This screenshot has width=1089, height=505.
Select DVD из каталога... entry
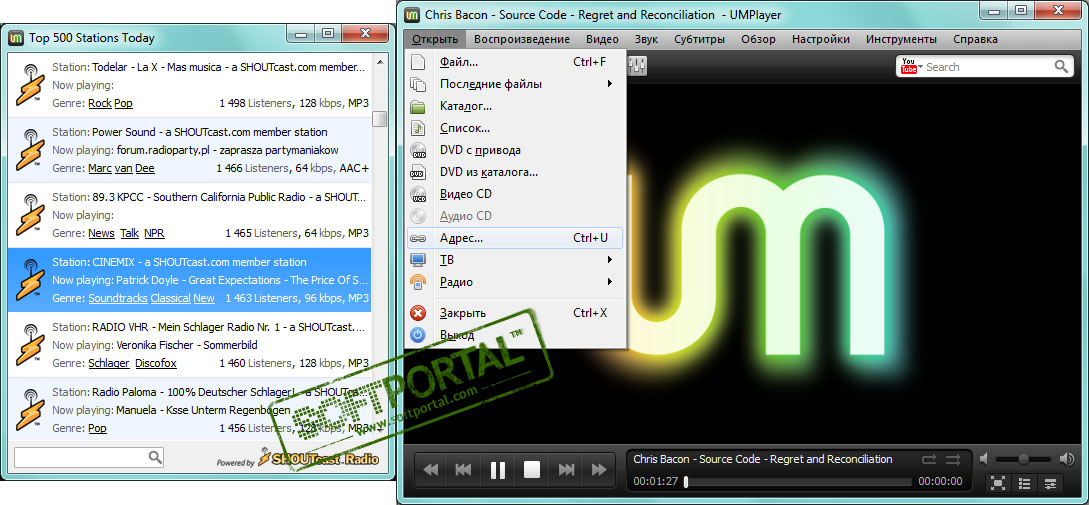515,172
